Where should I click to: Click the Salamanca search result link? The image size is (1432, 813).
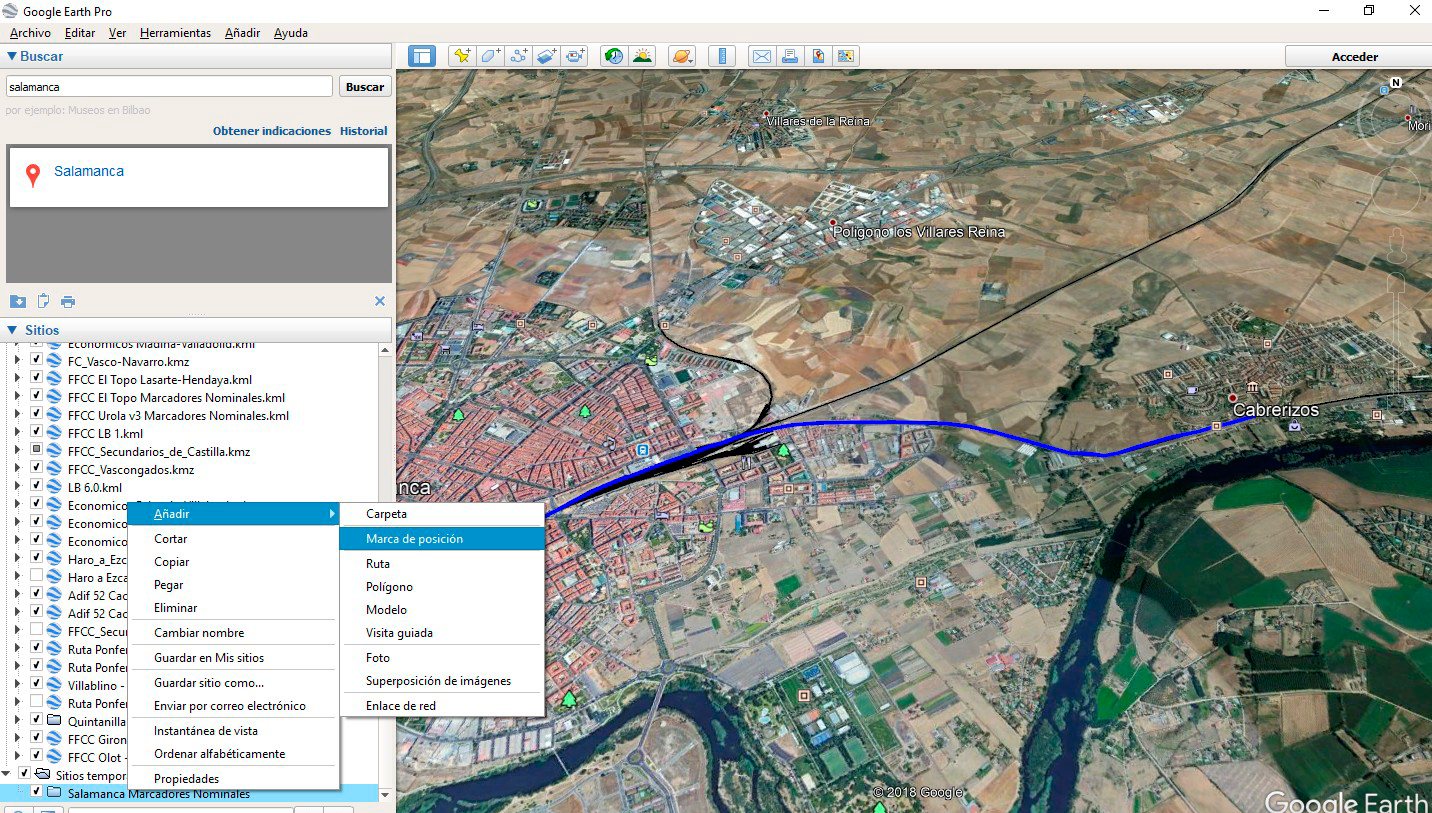point(89,171)
